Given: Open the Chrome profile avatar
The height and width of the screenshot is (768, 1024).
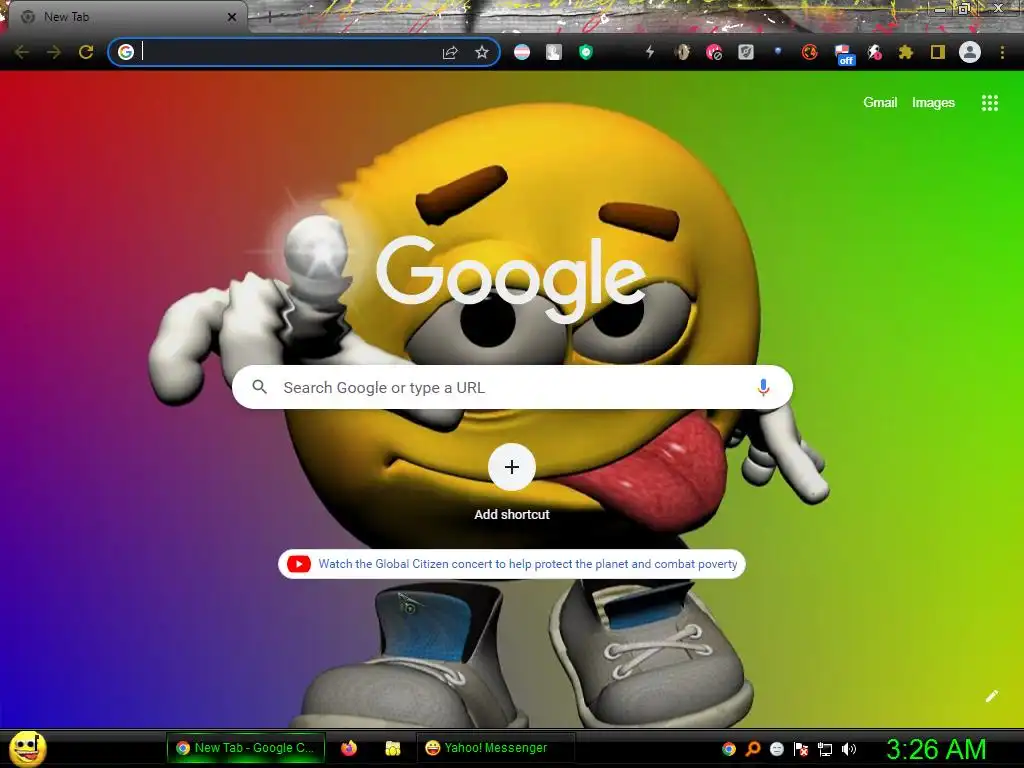Looking at the screenshot, I should [x=970, y=52].
